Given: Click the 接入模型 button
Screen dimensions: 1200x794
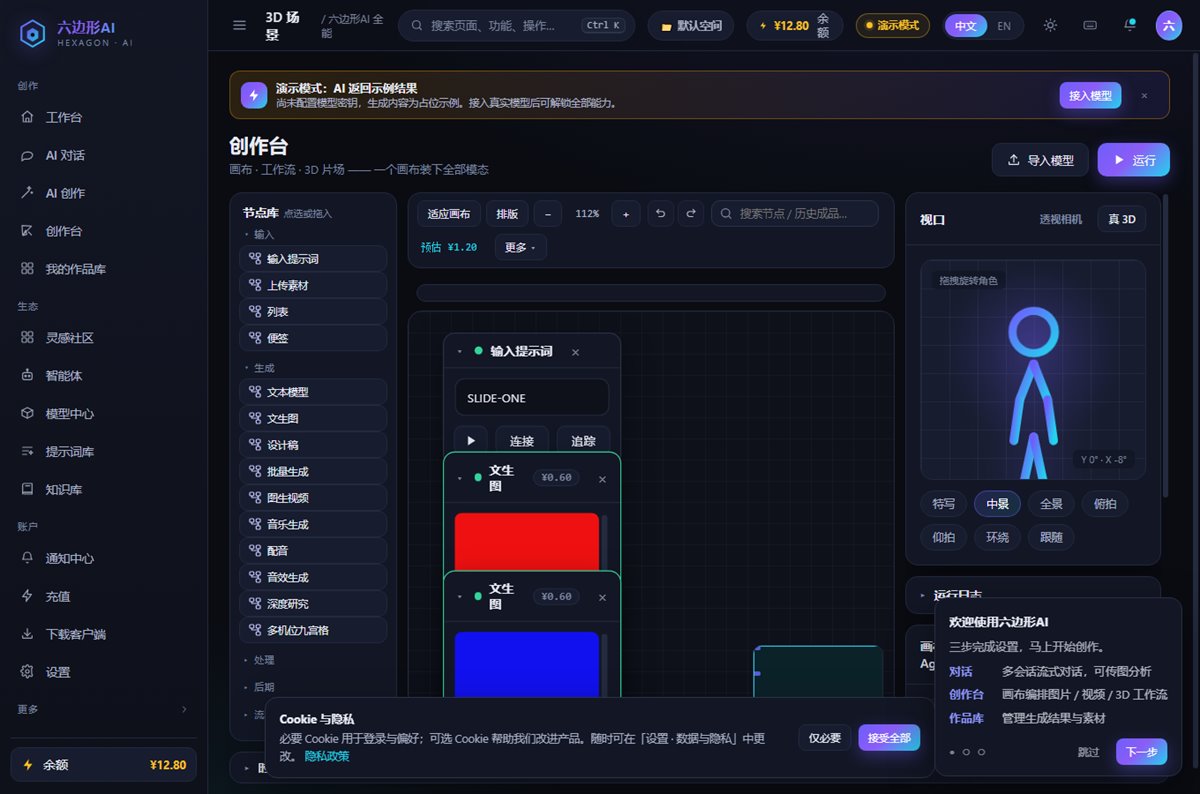Looking at the screenshot, I should coord(1090,96).
